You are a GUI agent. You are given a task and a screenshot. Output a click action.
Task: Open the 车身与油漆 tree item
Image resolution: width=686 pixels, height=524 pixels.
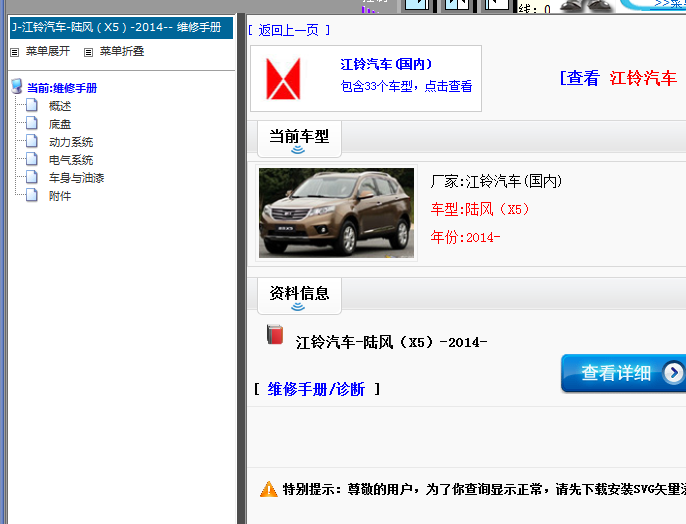tap(77, 178)
